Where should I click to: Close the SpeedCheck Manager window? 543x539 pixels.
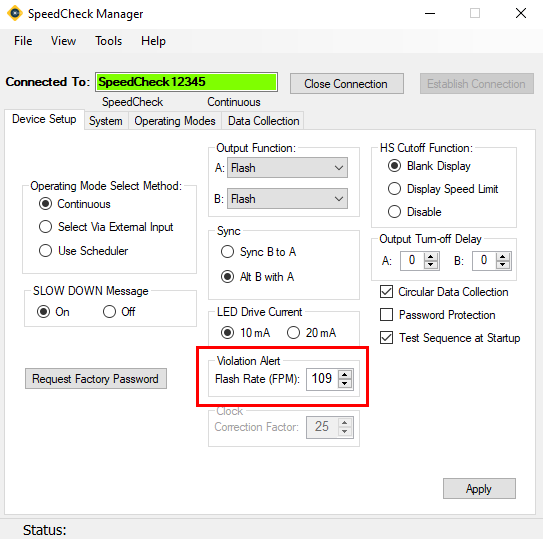pyautogui.click(x=521, y=14)
